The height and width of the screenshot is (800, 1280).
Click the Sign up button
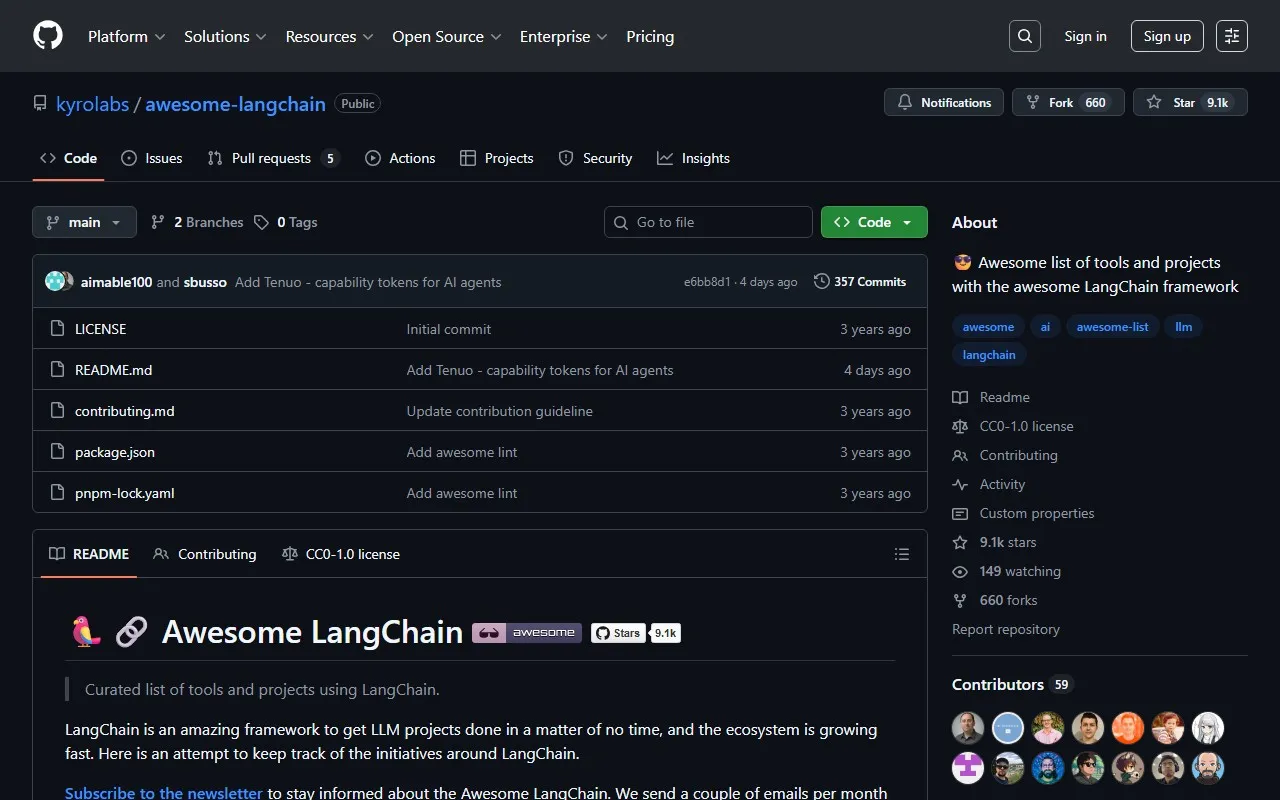[1166, 35]
